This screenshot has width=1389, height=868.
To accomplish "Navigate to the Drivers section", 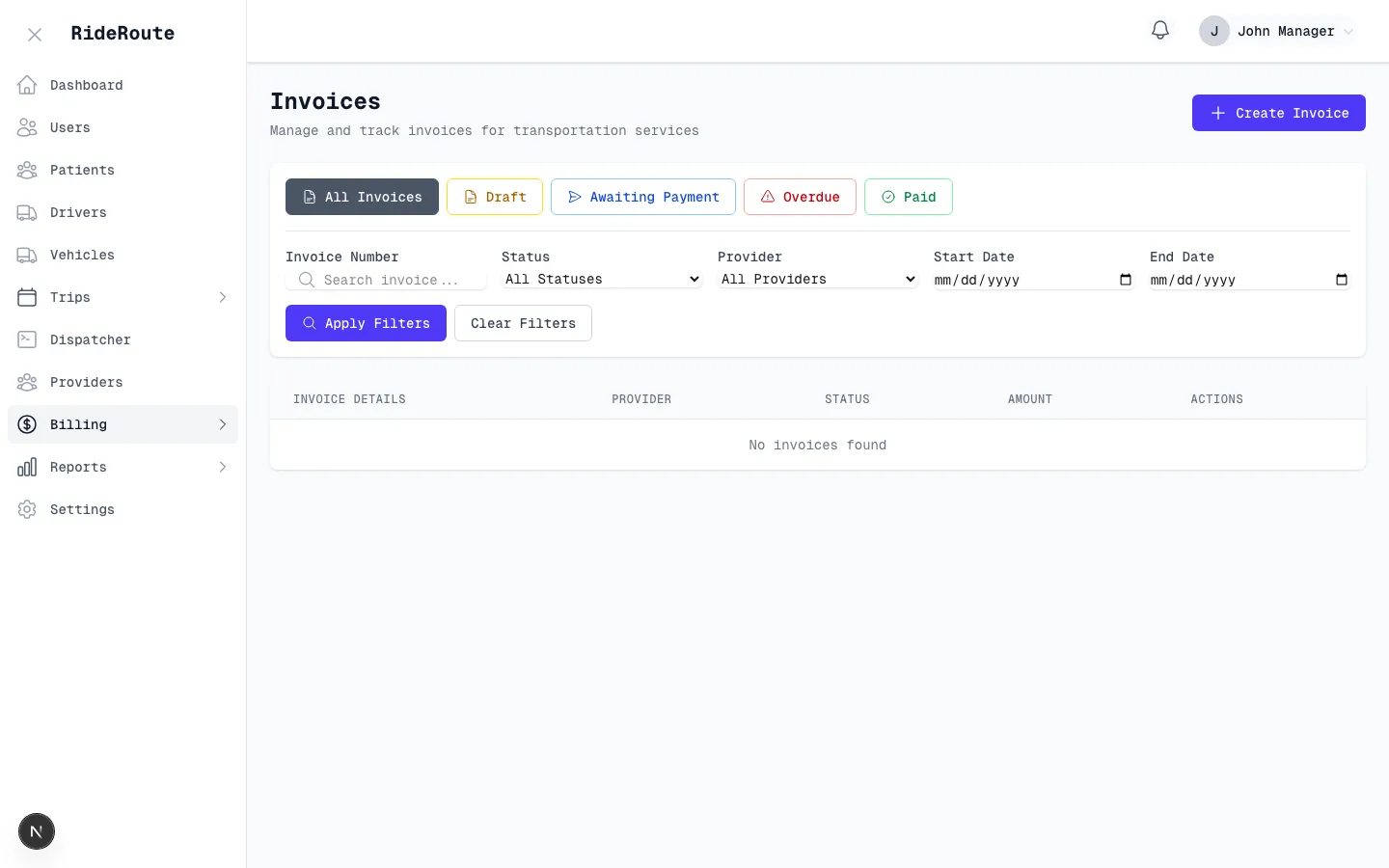I will click(x=123, y=212).
